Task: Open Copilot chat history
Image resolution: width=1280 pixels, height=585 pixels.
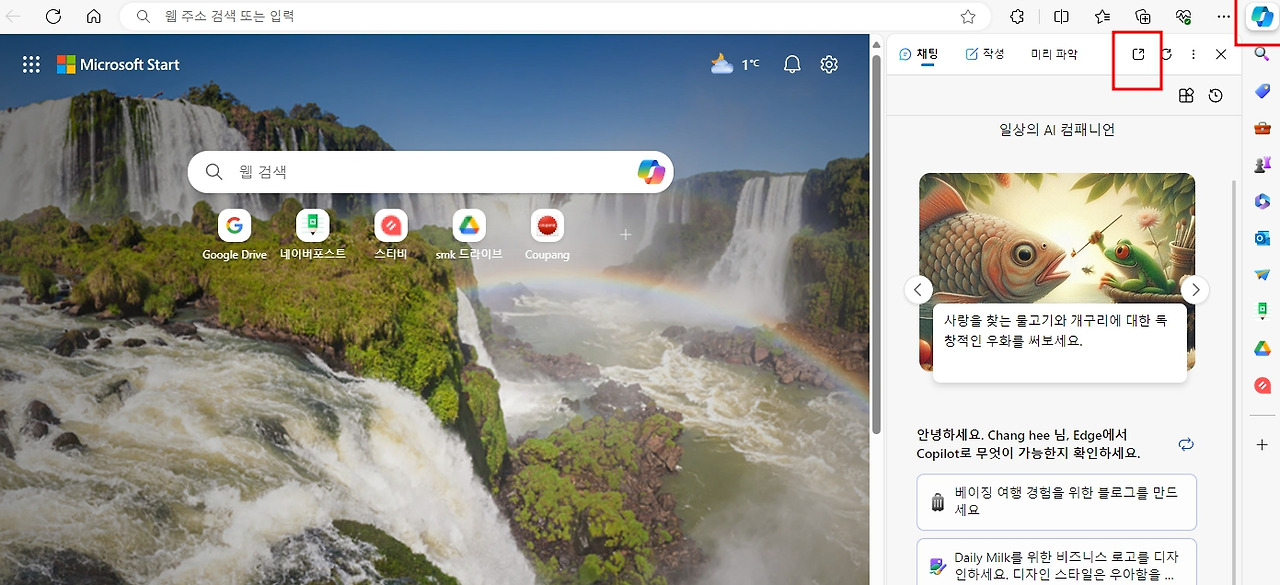Action: pos(1215,96)
